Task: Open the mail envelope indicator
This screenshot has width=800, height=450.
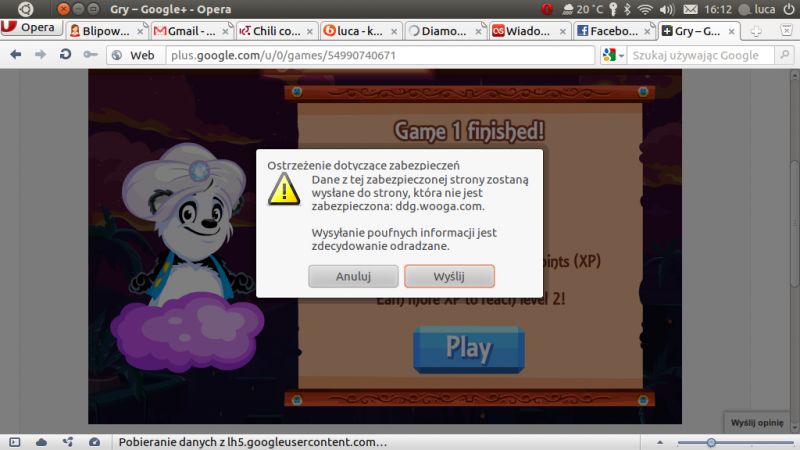Action: [690, 9]
